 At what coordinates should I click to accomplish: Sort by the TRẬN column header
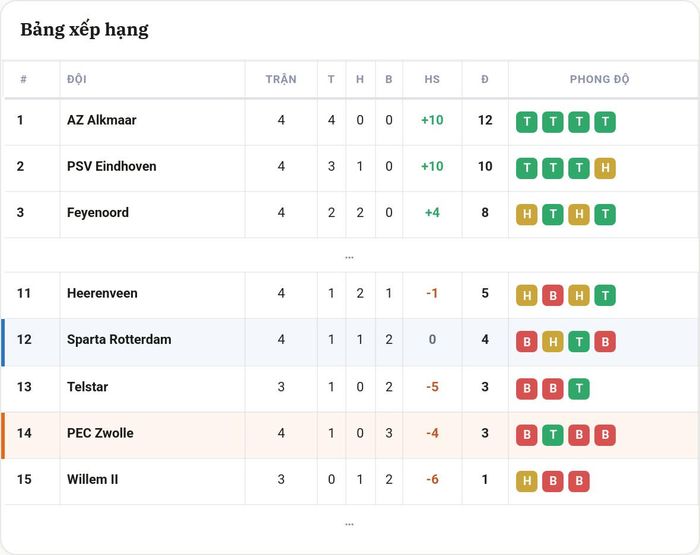click(x=281, y=79)
